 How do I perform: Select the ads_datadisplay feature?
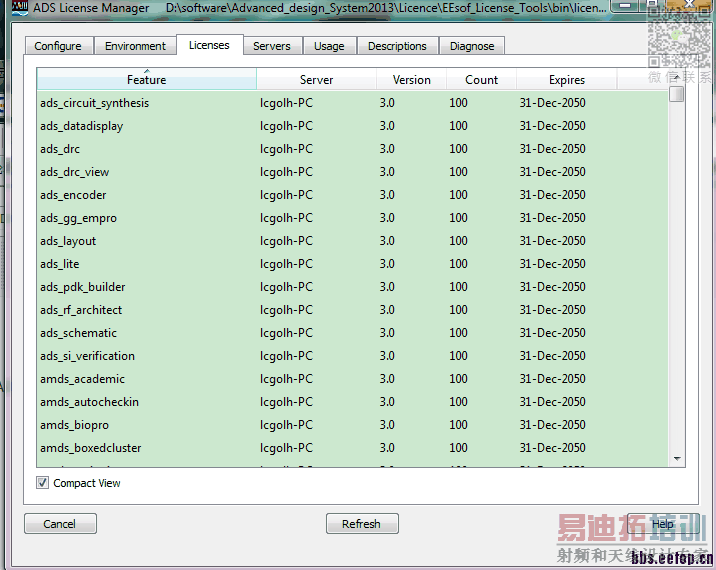[81, 126]
